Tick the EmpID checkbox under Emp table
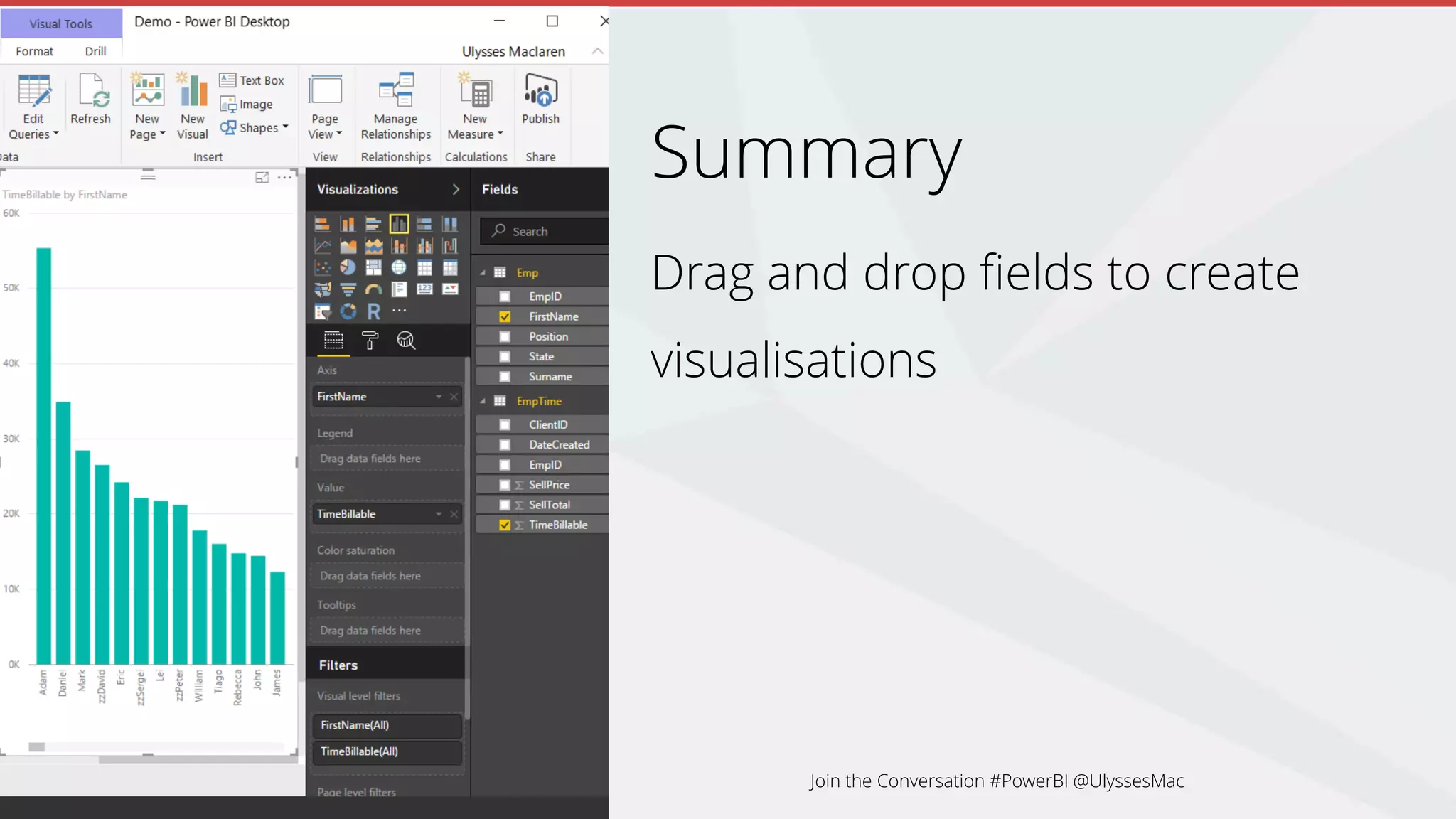The height and width of the screenshot is (819, 1456). click(x=505, y=296)
